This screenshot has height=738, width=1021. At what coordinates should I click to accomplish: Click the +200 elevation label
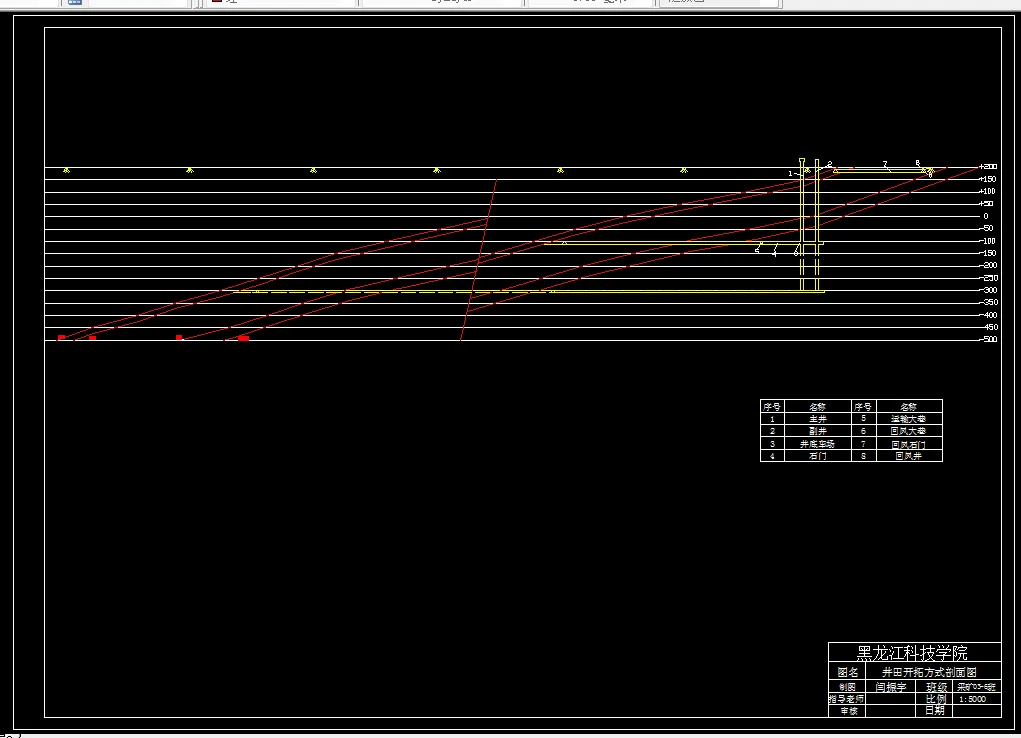pos(988,167)
